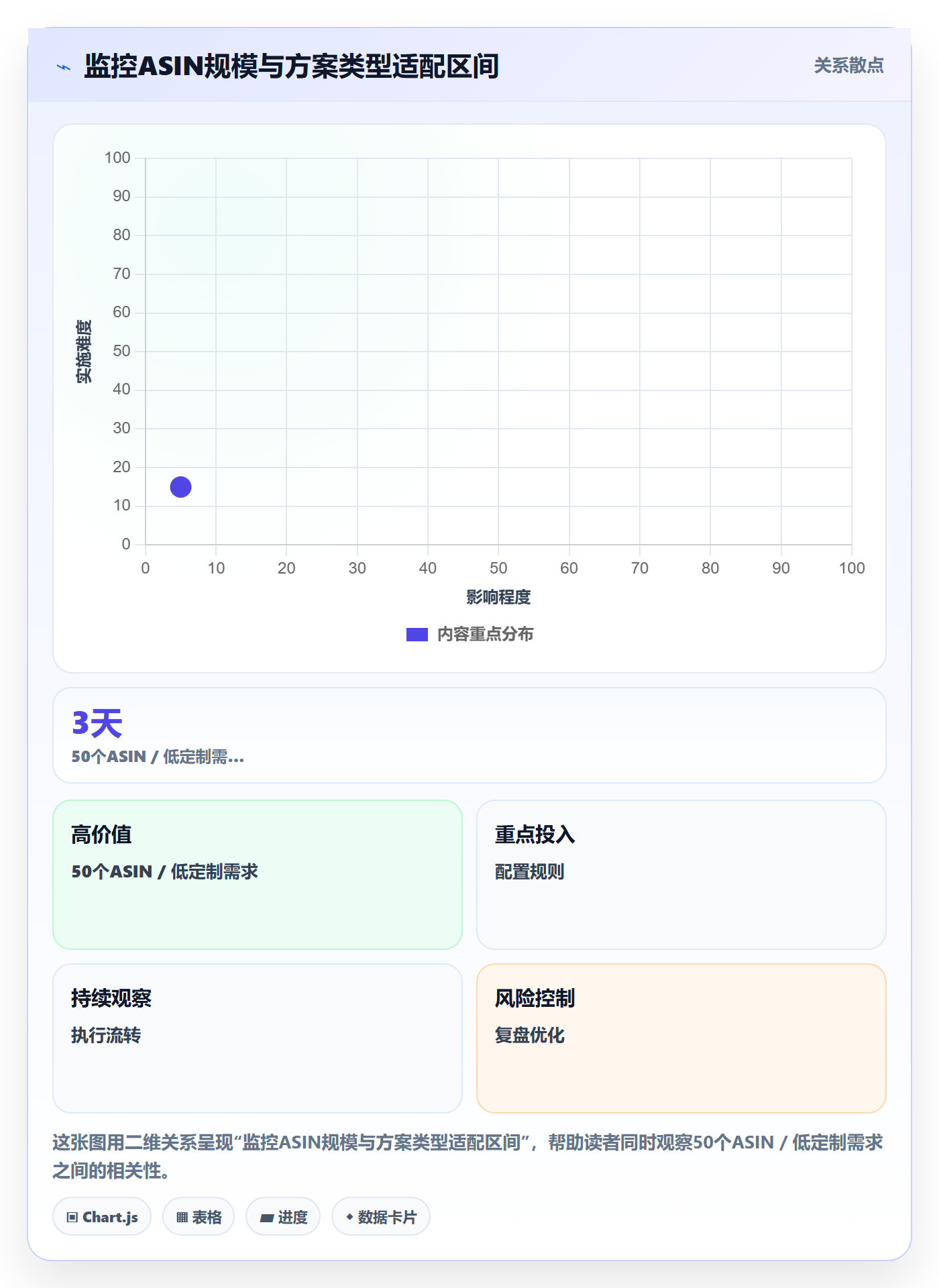Click the 关系散点 label in the header
Screen dimensions: 939x1288
pyautogui.click(x=848, y=65)
